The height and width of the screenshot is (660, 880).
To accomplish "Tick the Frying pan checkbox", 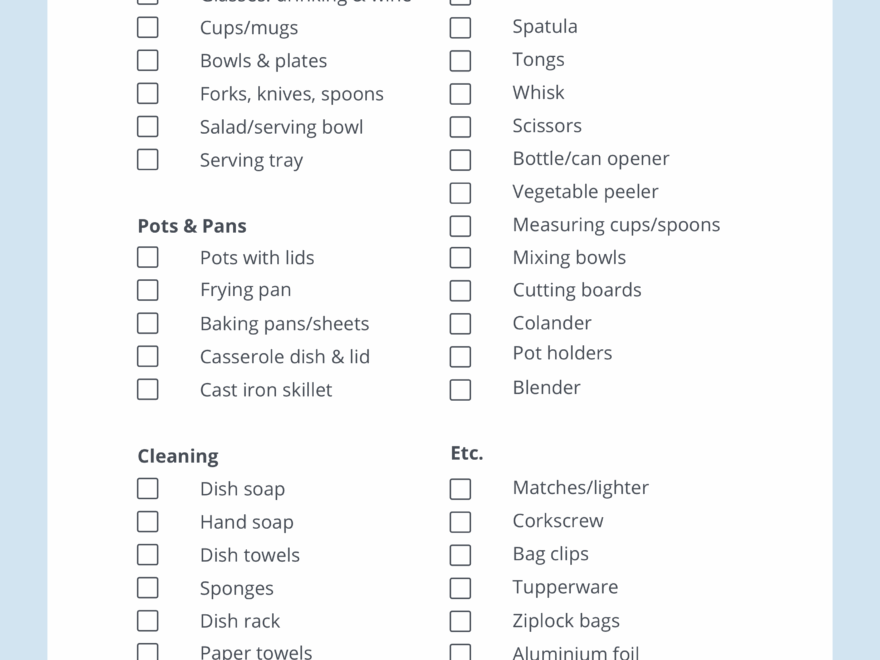I will (148, 291).
